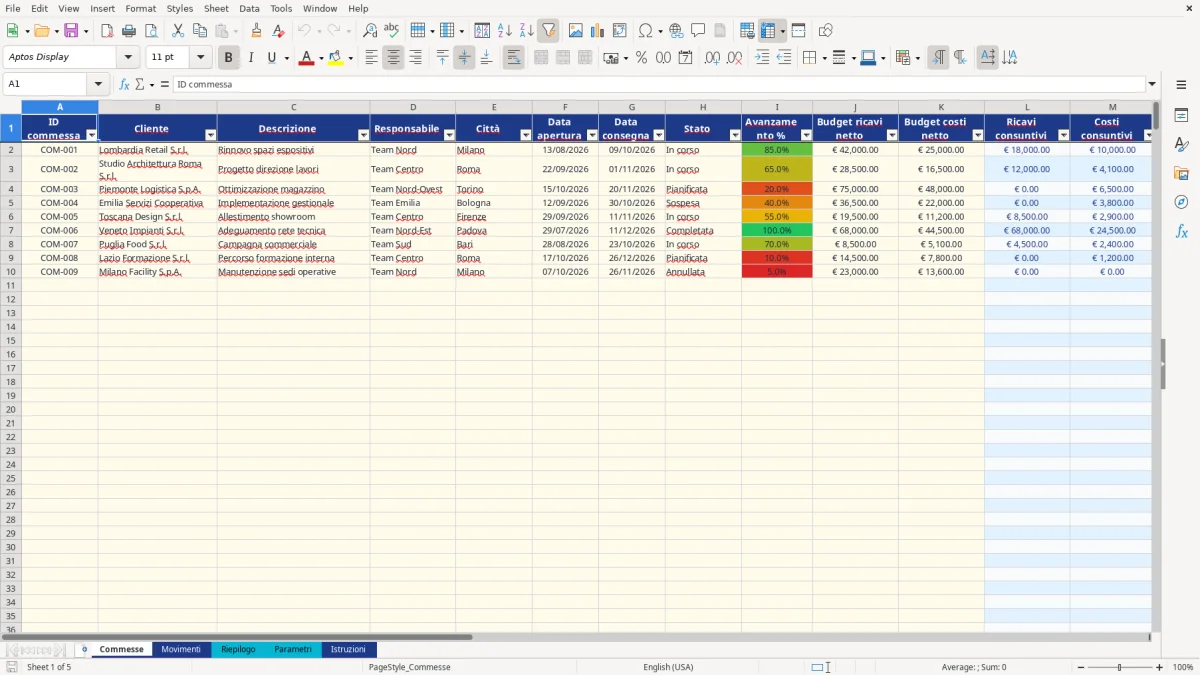Click English (USA) in the status bar
This screenshot has width=1200, height=675.
click(668, 667)
